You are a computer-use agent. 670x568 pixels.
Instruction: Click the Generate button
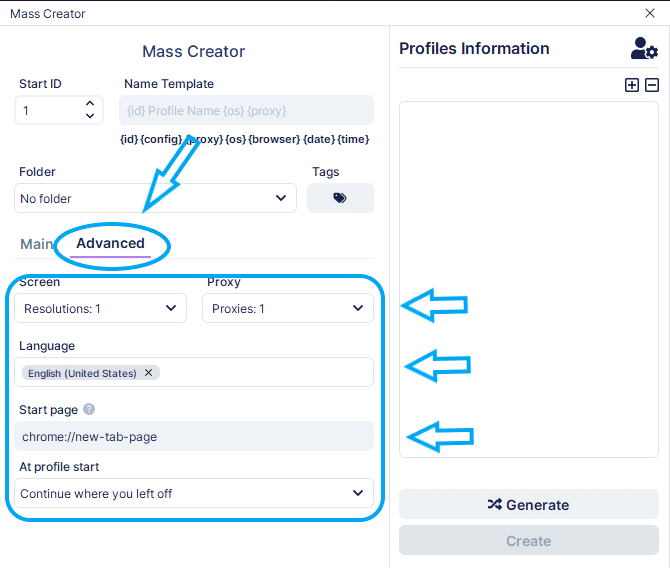point(528,505)
